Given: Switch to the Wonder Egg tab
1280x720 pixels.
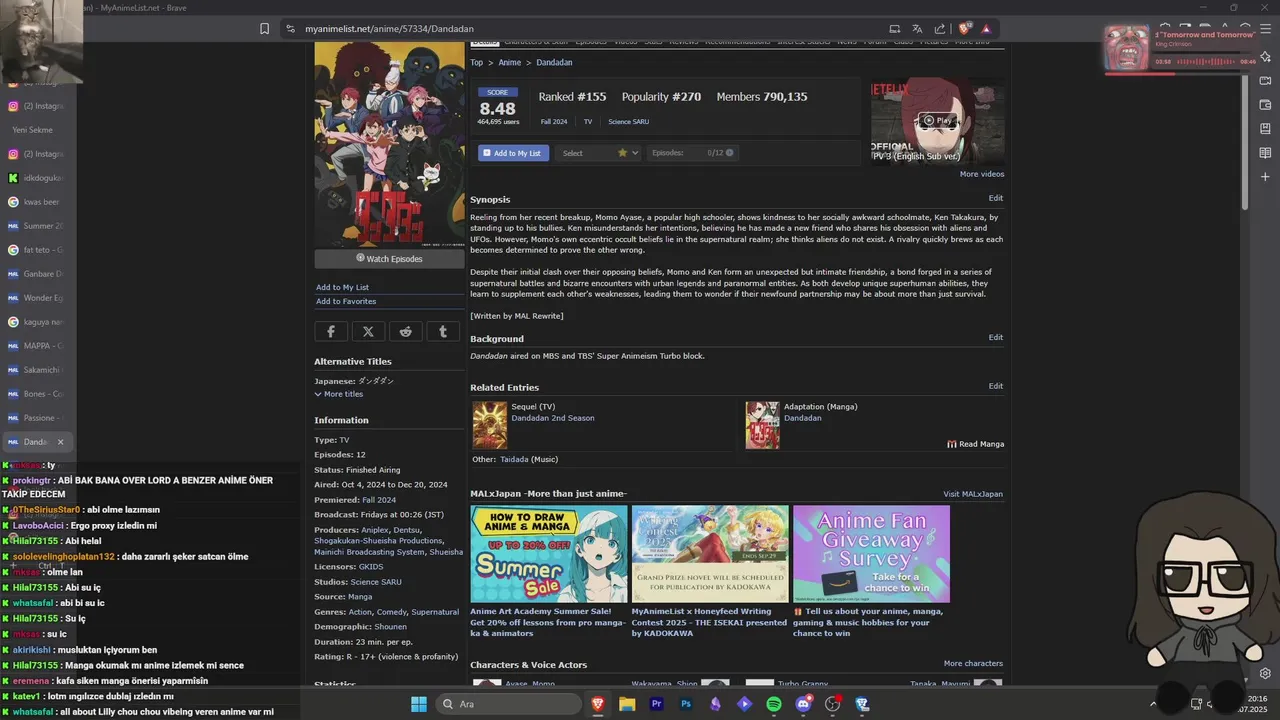Looking at the screenshot, I should click(x=38, y=298).
